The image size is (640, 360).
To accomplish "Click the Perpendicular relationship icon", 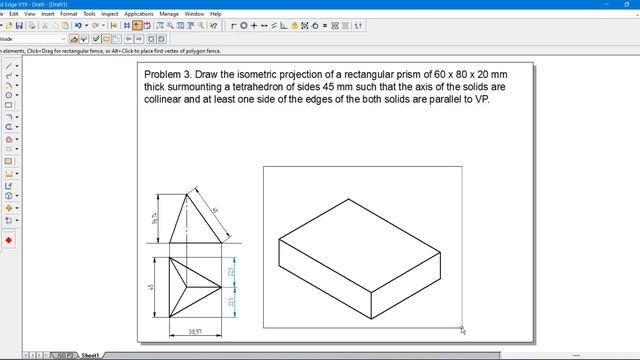I will click(284, 26).
